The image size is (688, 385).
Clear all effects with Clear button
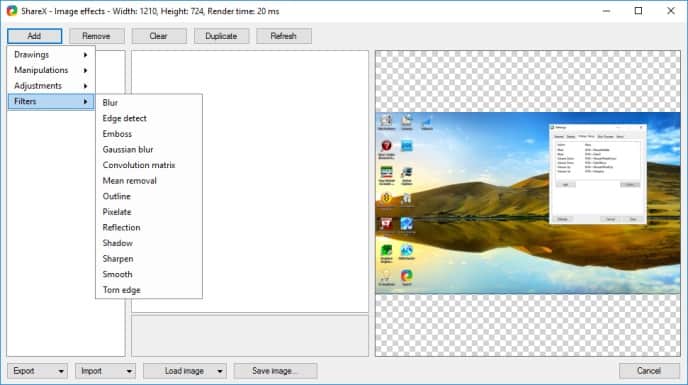tap(159, 36)
